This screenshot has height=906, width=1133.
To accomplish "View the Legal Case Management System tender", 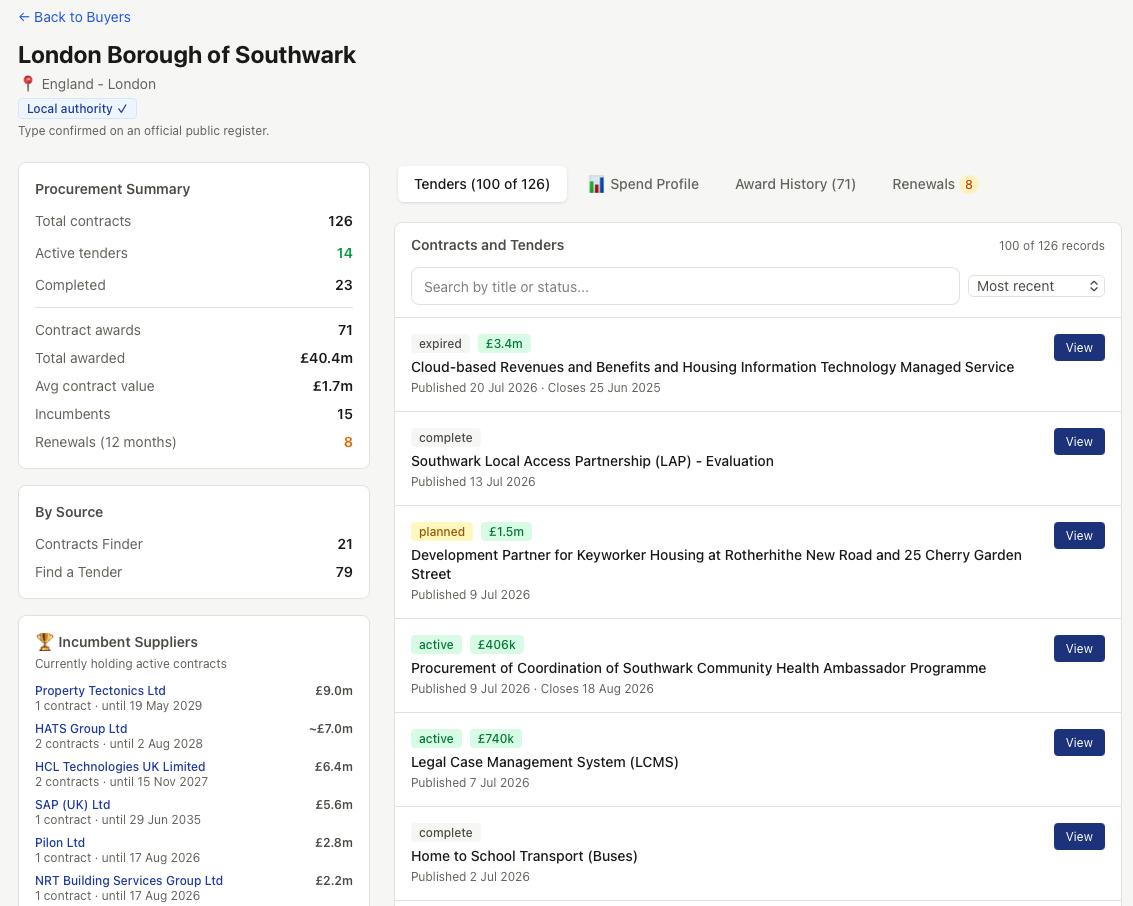I will click(x=1079, y=743).
